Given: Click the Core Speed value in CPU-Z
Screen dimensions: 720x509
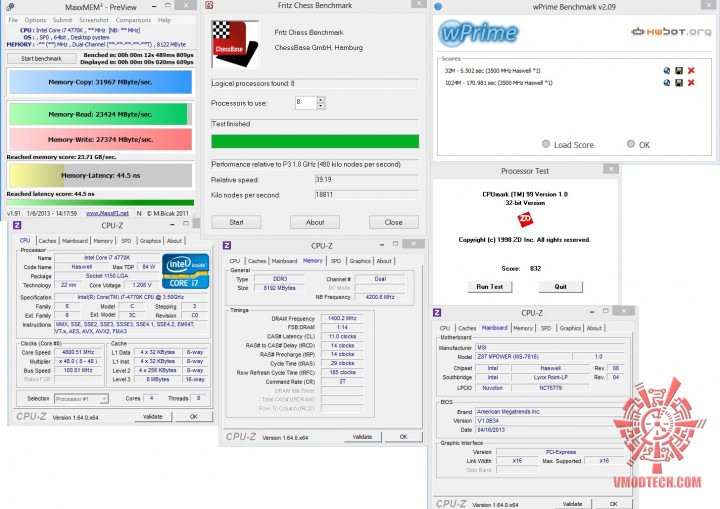Looking at the screenshot, I should (78, 352).
